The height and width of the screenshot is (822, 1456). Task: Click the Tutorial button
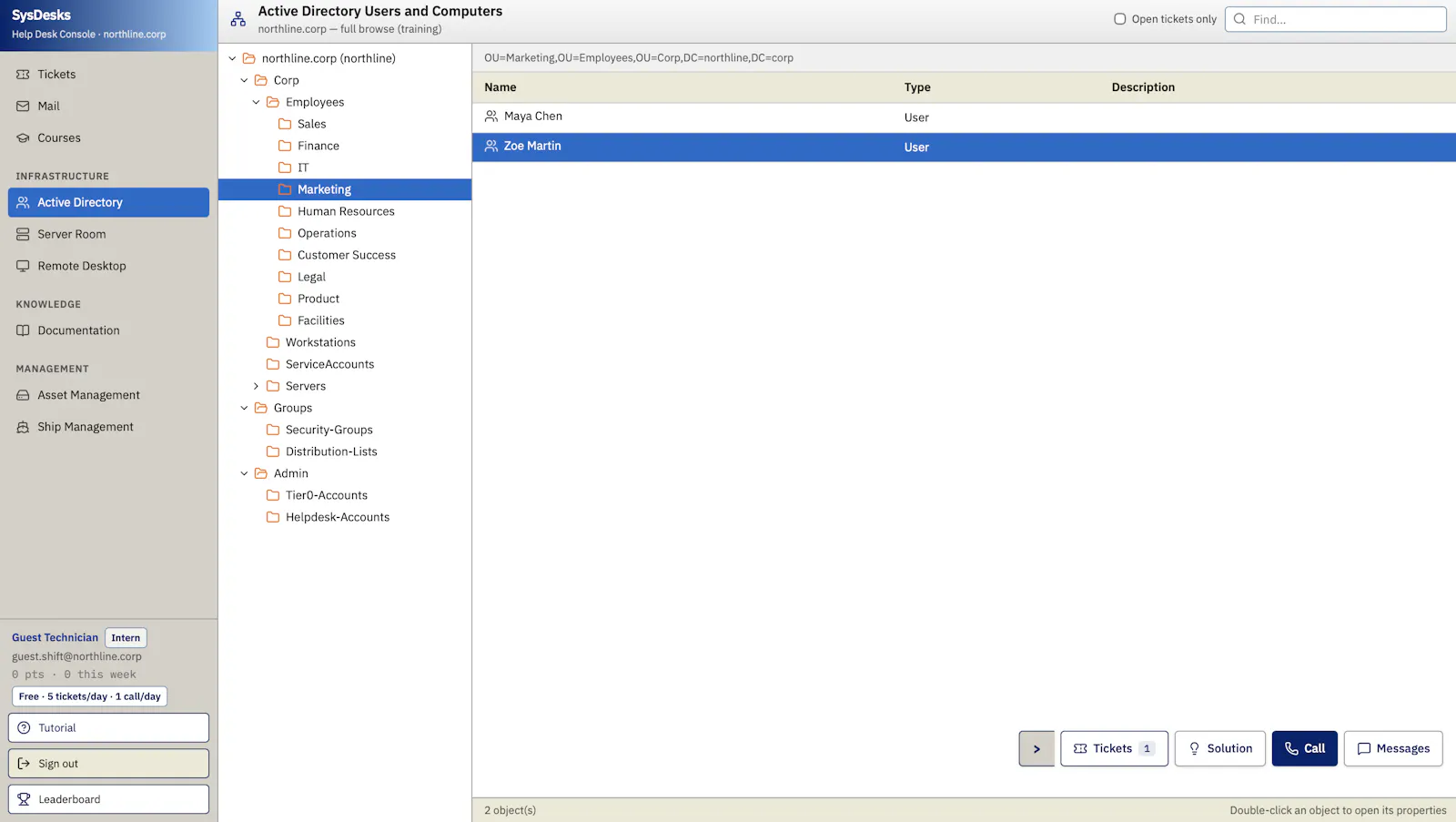coord(108,728)
